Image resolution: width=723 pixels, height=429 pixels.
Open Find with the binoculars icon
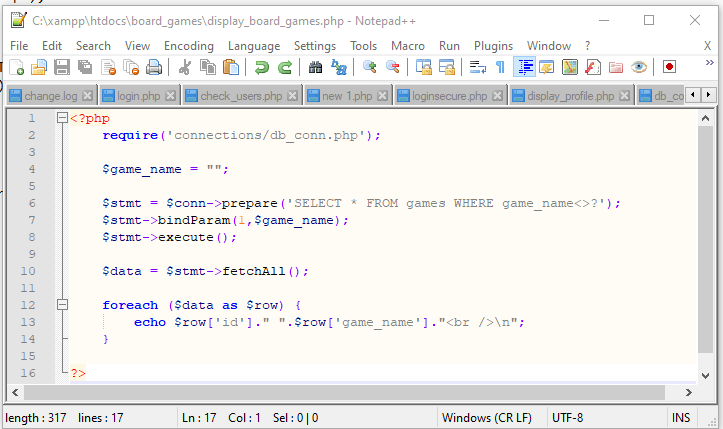(x=316, y=68)
